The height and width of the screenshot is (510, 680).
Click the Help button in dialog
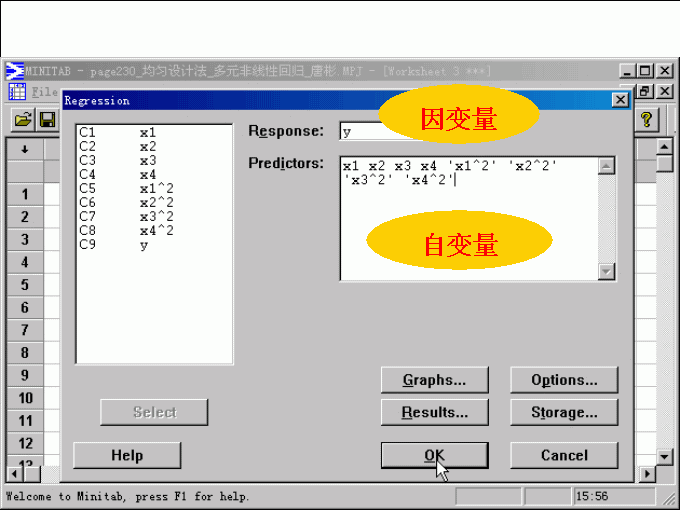(127, 455)
